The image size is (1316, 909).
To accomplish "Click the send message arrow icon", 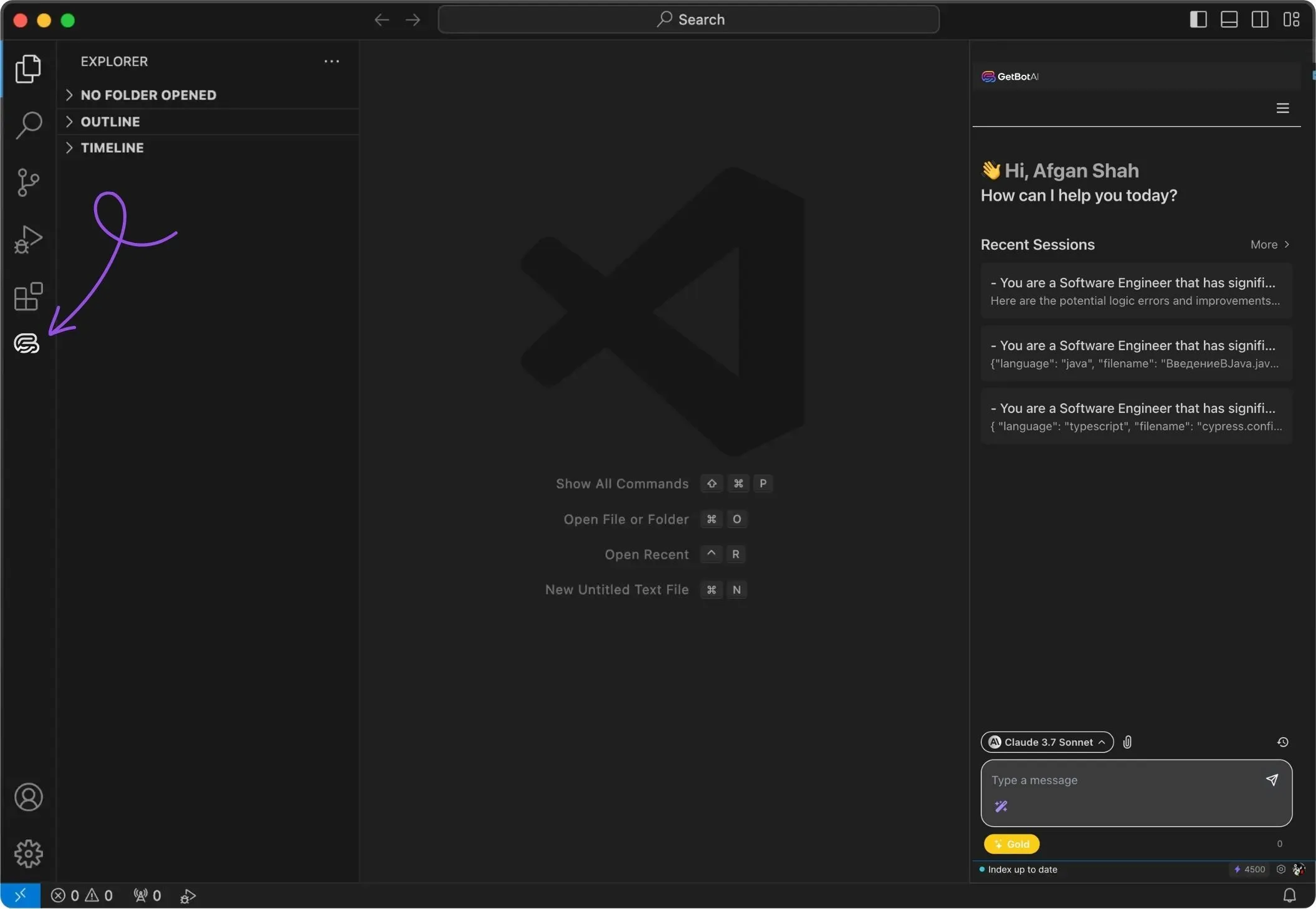I will 1272,780.
